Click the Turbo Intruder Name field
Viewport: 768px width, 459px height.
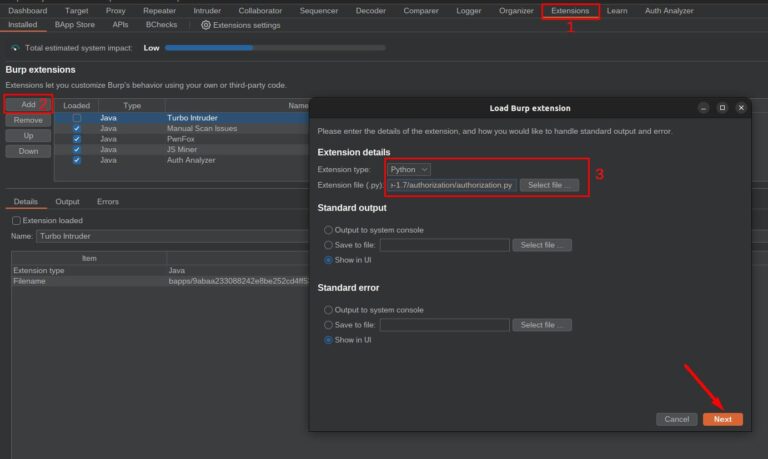tap(172, 236)
